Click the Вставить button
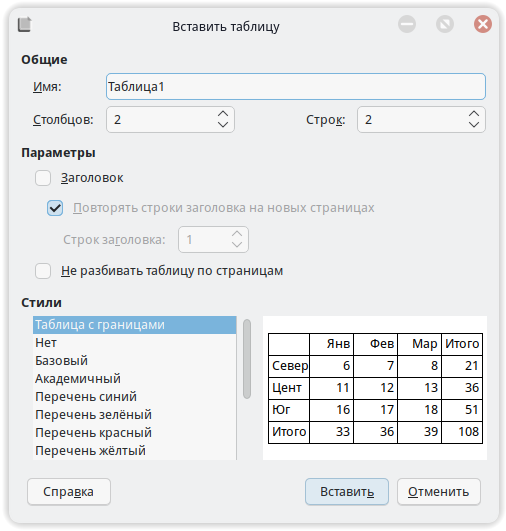Screen dimensions: 506x531 point(347,492)
